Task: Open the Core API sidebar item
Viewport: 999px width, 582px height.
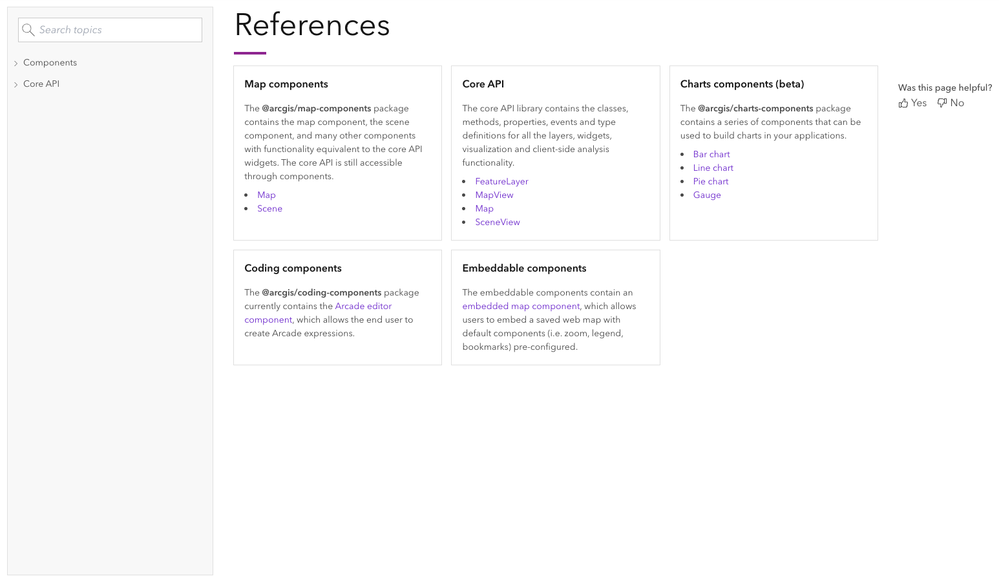Action: pyautogui.click(x=41, y=84)
